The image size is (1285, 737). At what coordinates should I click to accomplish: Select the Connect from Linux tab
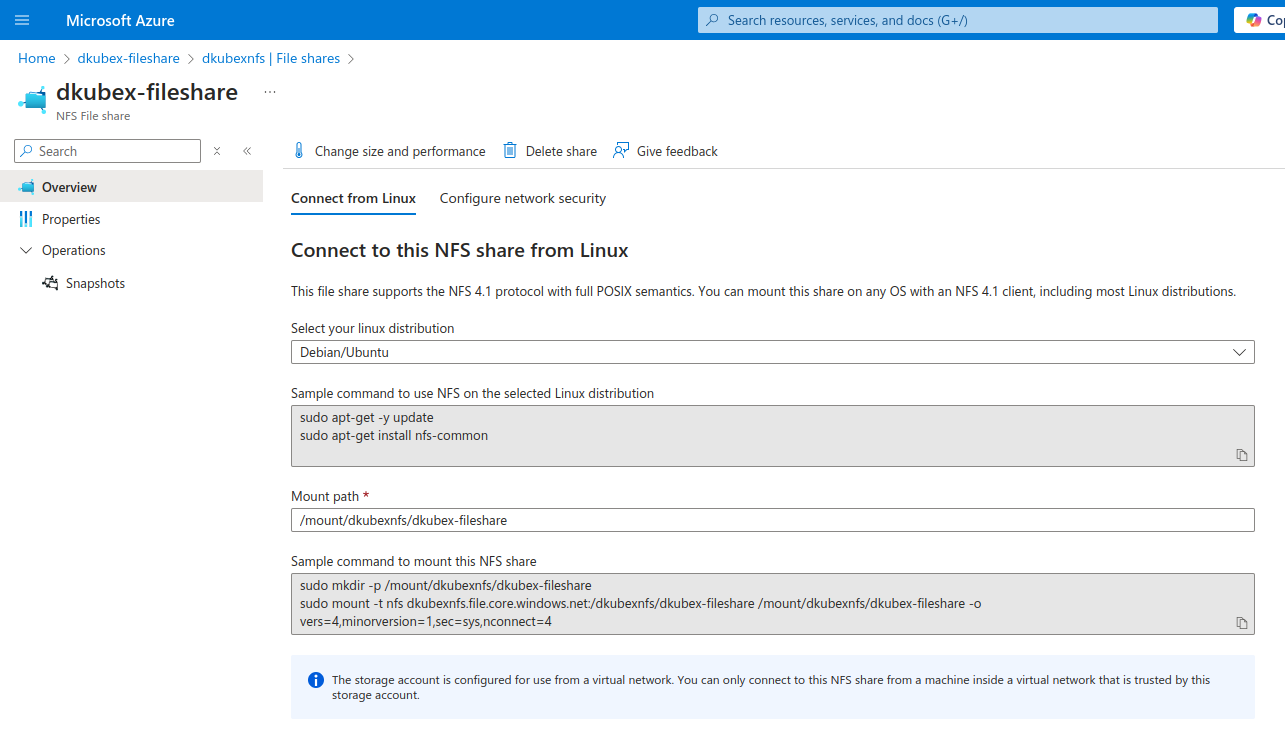click(x=353, y=198)
